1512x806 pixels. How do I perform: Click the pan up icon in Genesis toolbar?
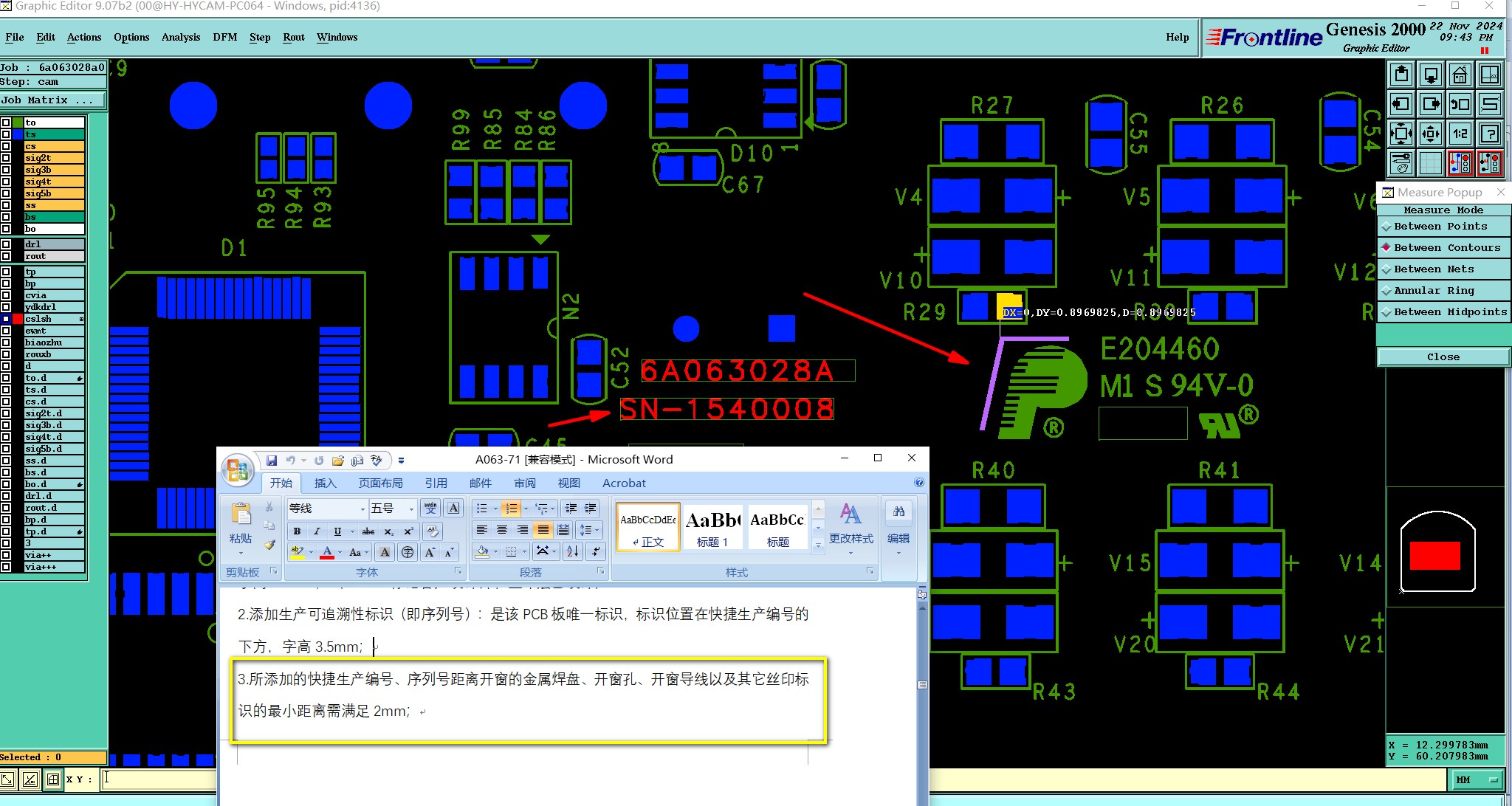1401,75
